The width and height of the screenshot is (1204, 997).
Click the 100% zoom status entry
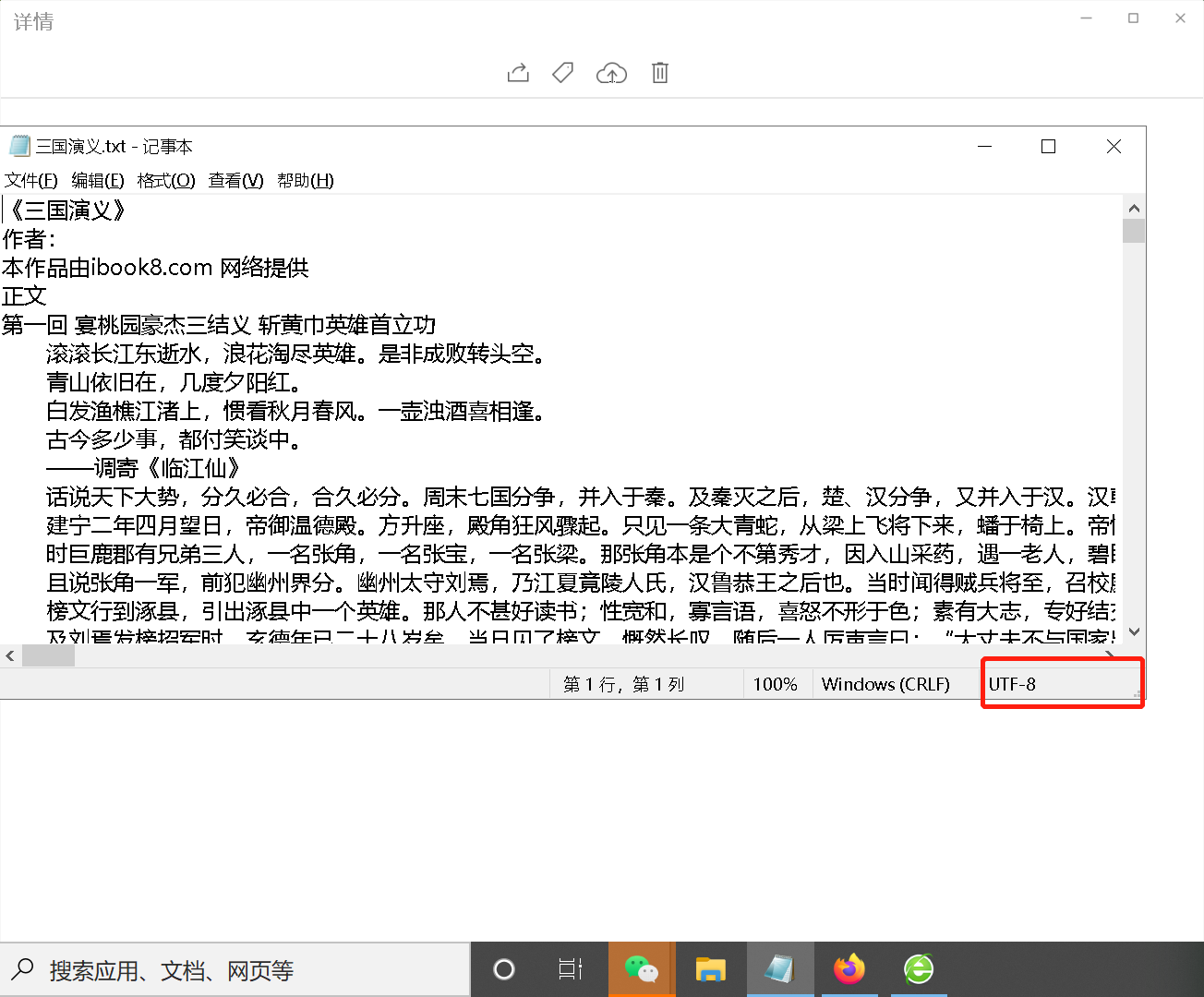pos(776,684)
